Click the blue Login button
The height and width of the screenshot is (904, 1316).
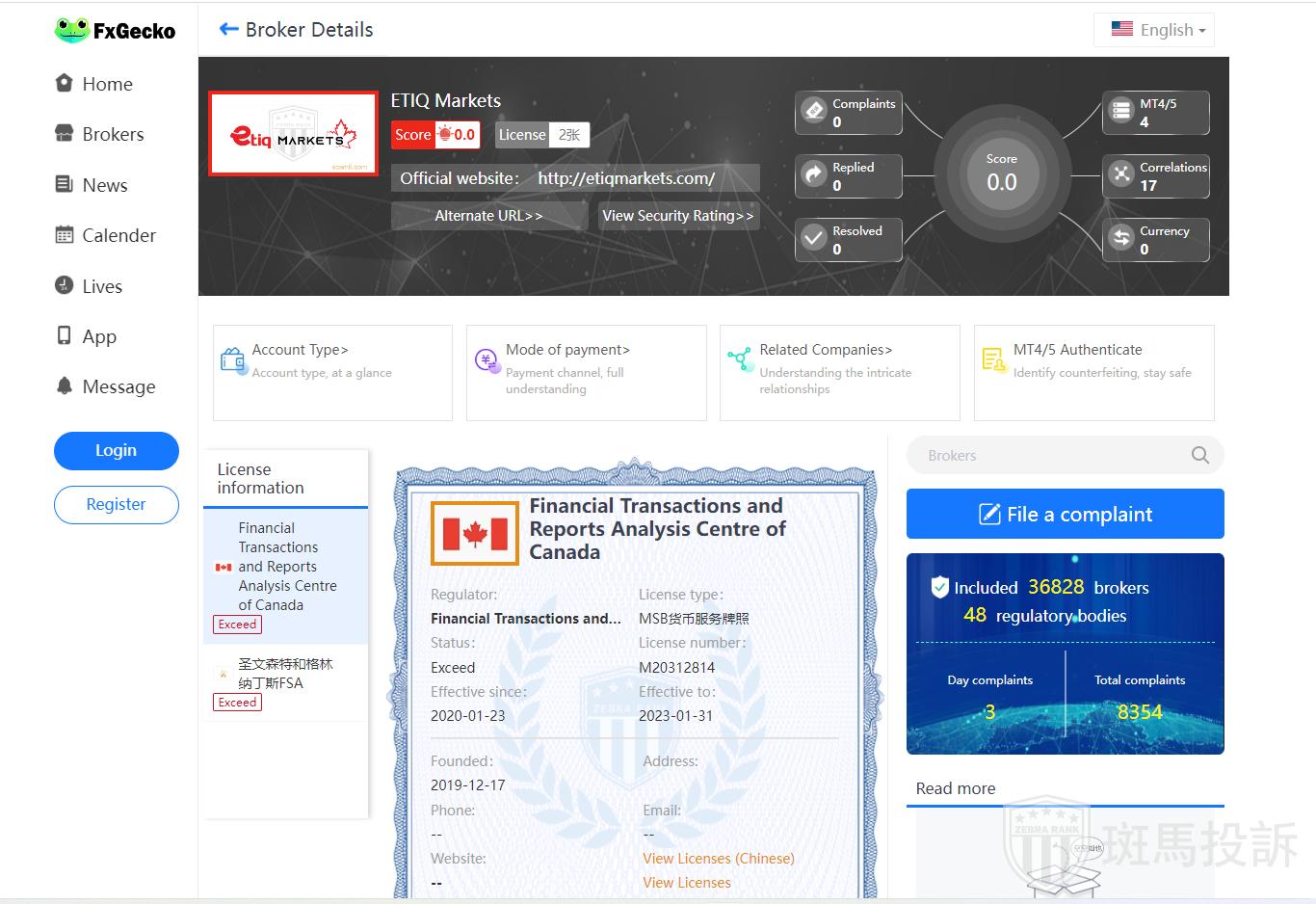click(x=116, y=451)
